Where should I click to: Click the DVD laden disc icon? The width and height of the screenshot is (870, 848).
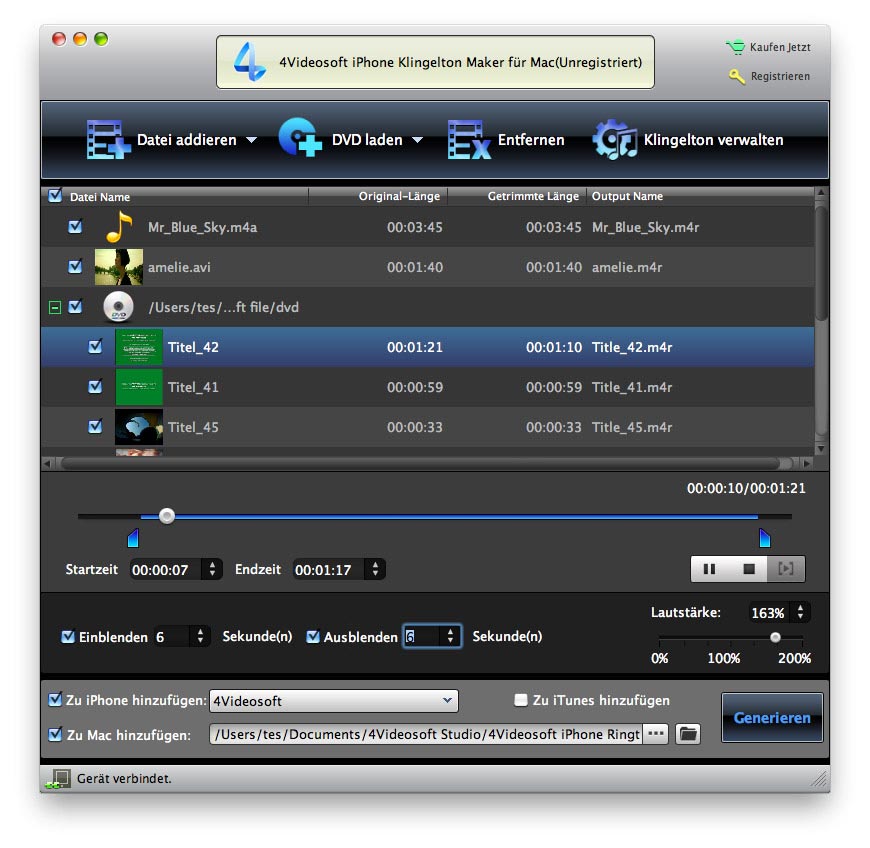point(301,140)
